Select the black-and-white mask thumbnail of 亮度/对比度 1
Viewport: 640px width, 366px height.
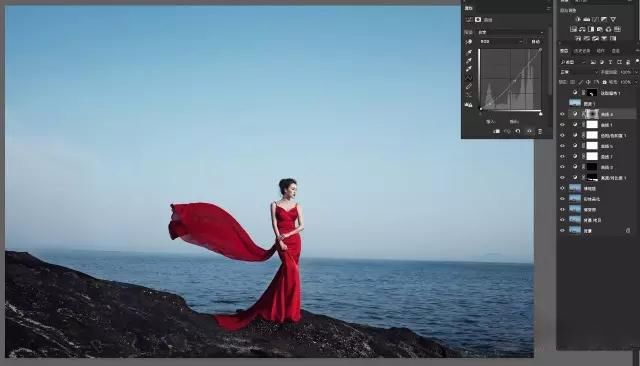(x=592, y=178)
